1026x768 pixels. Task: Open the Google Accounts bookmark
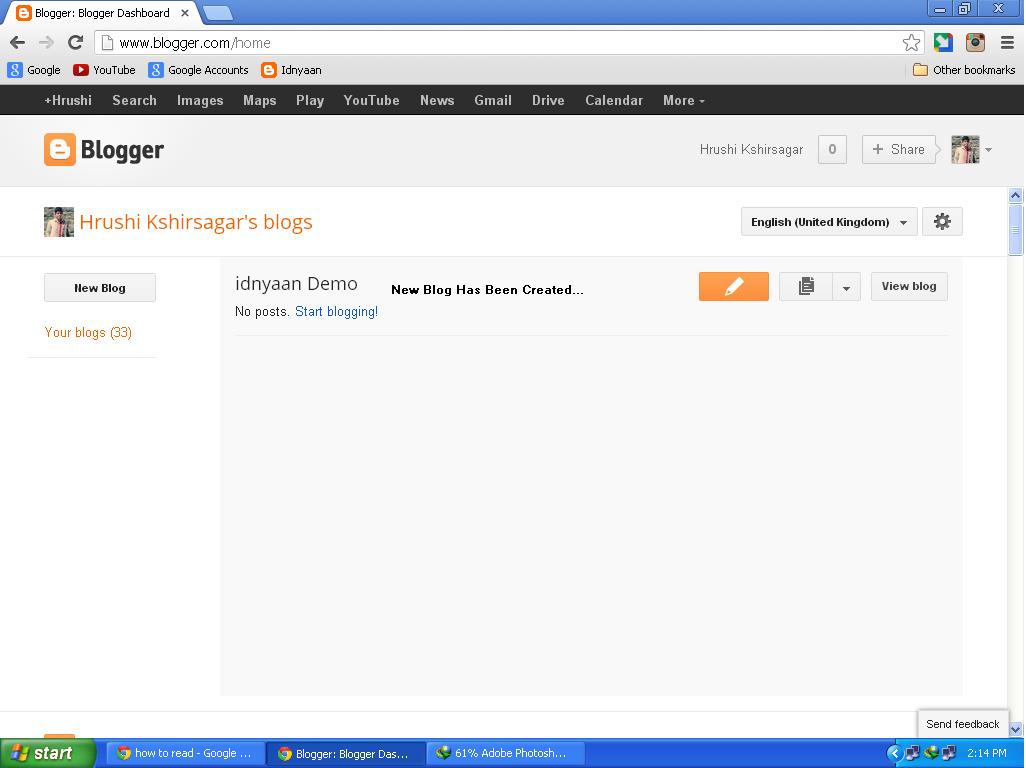point(199,70)
